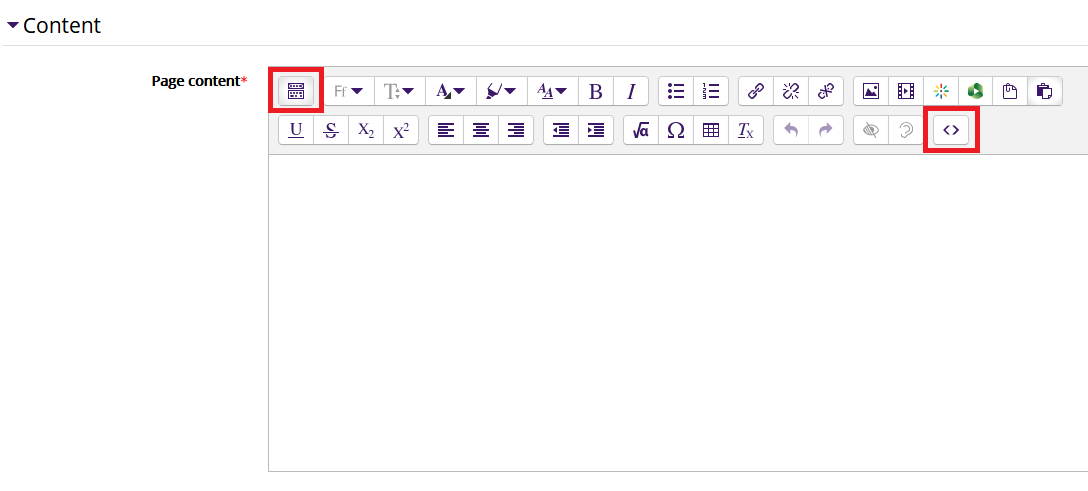Image resolution: width=1088 pixels, height=491 pixels.
Task: Open the manage files icon
Action: 1010,91
